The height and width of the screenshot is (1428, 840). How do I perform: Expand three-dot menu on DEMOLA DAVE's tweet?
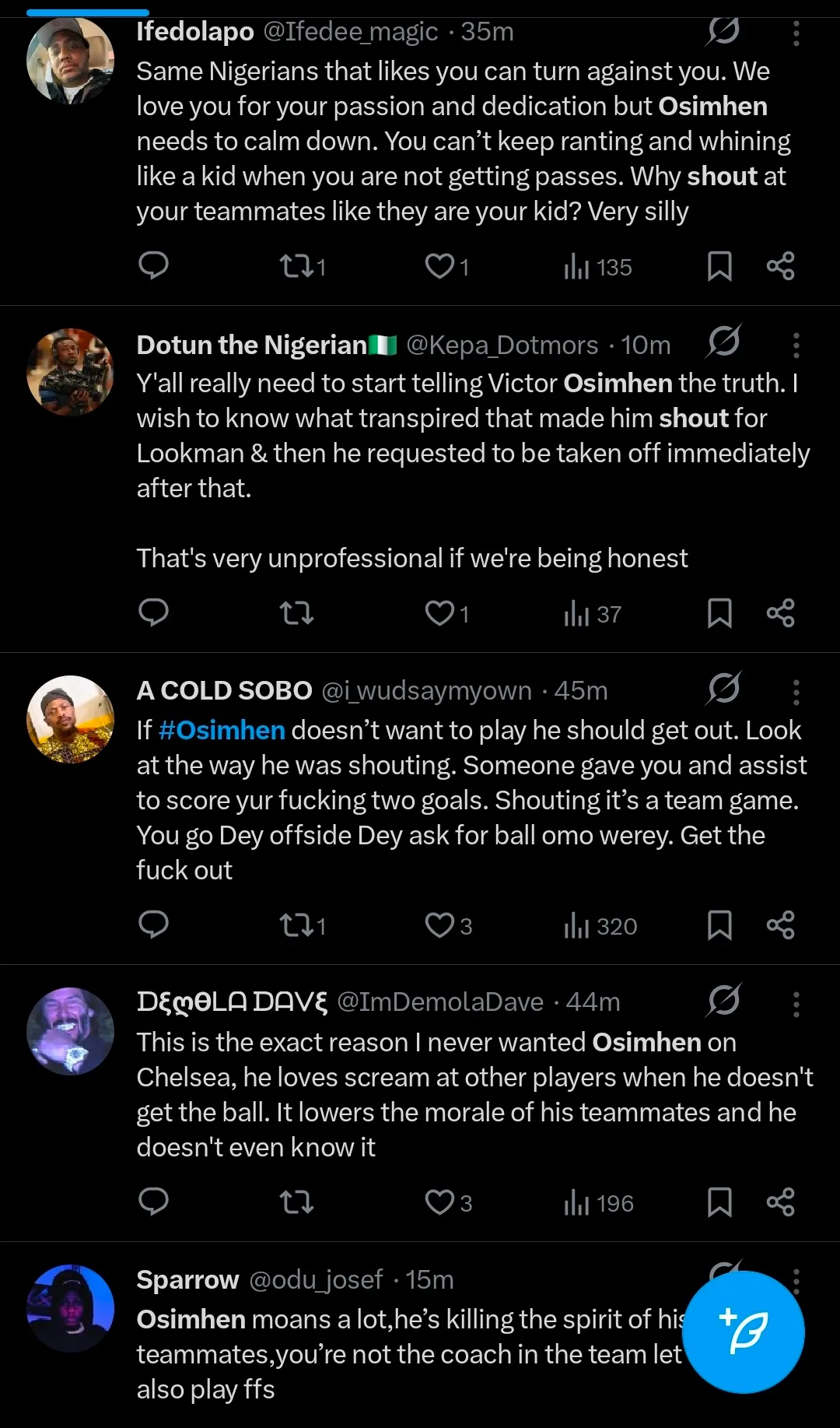point(796,1004)
